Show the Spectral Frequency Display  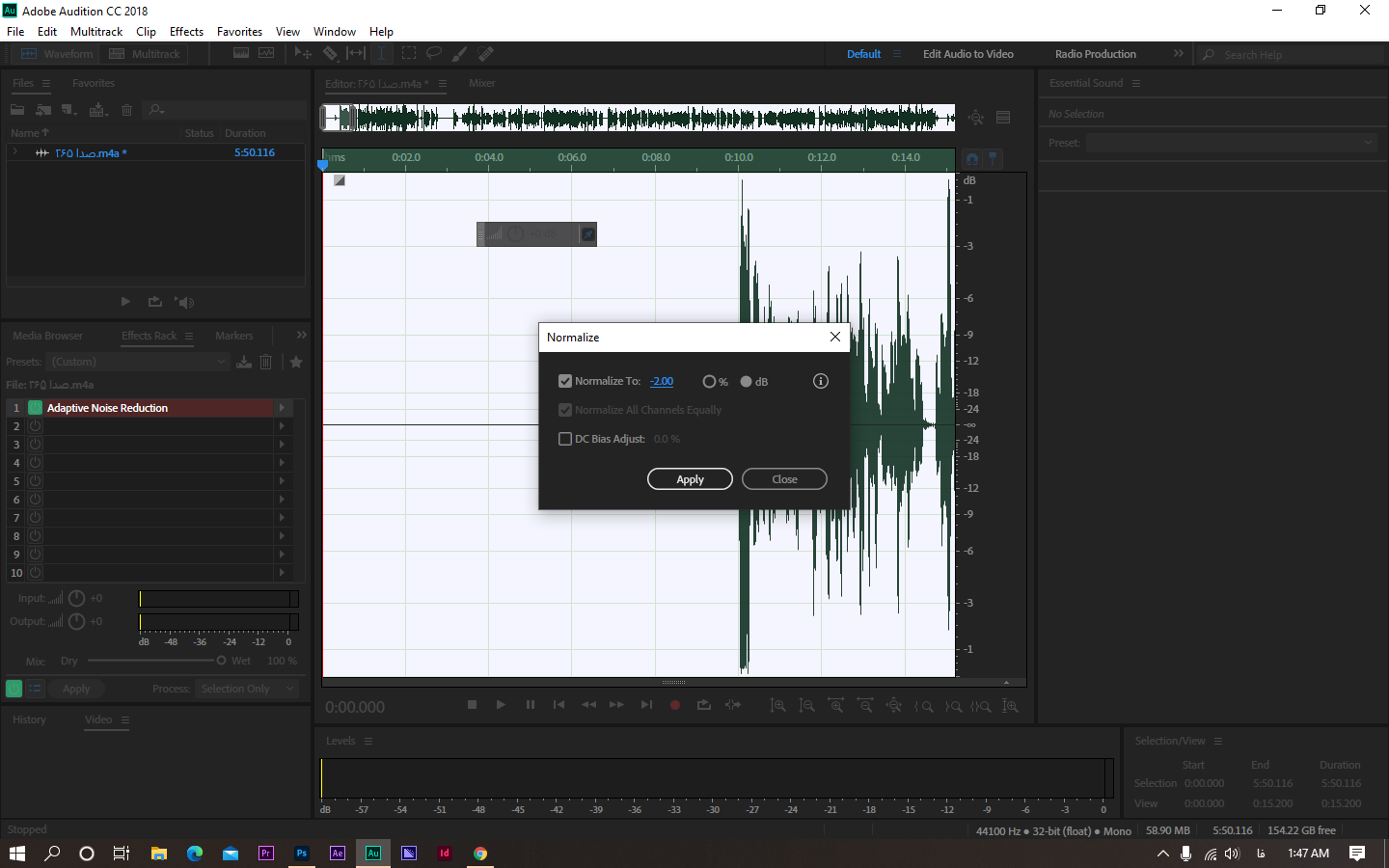pyautogui.click(x=241, y=54)
